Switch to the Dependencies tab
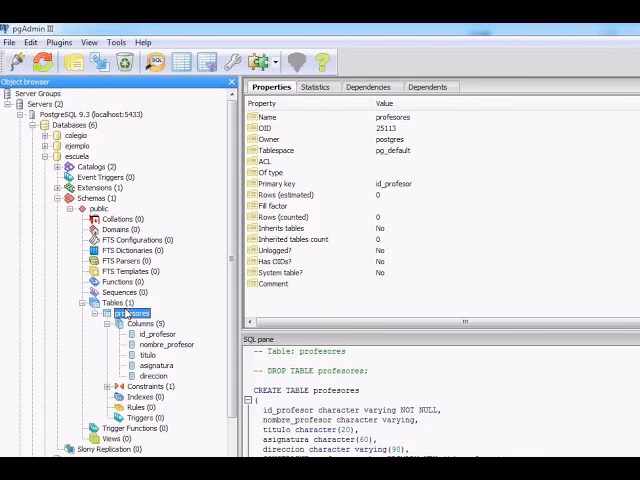 (368, 87)
